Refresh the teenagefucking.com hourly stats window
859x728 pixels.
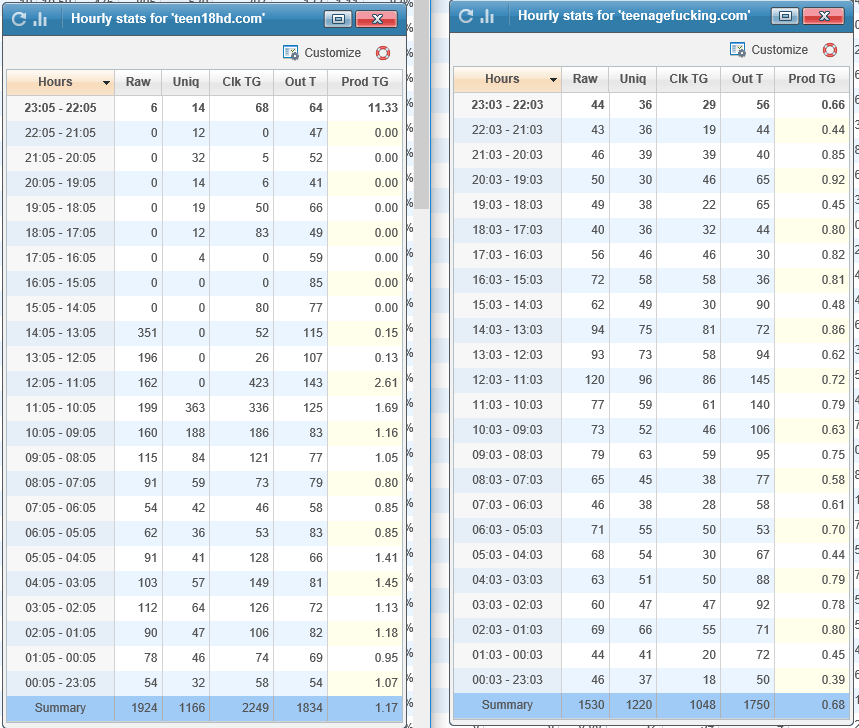click(466, 16)
